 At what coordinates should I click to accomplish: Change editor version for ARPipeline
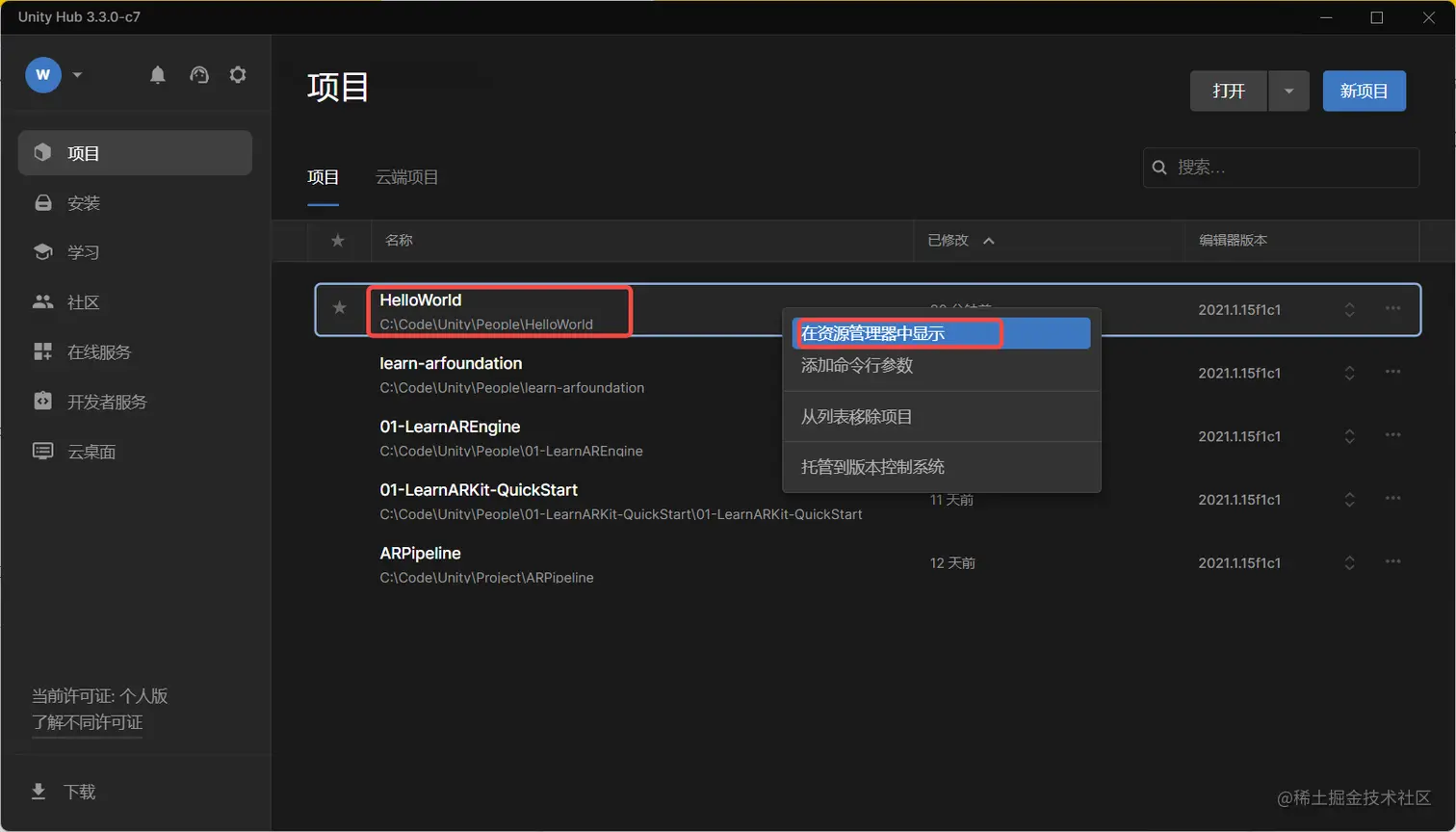coord(1350,563)
